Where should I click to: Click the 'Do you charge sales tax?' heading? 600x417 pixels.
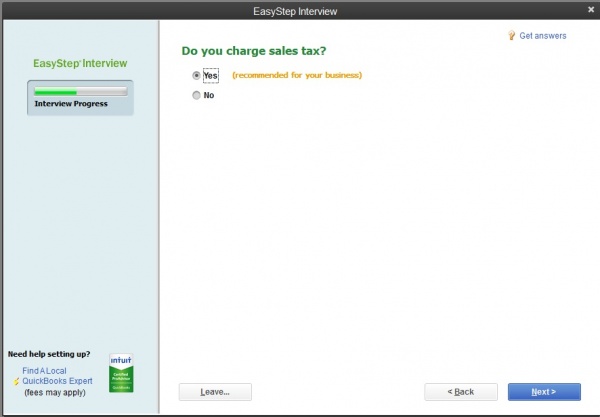pyautogui.click(x=254, y=51)
